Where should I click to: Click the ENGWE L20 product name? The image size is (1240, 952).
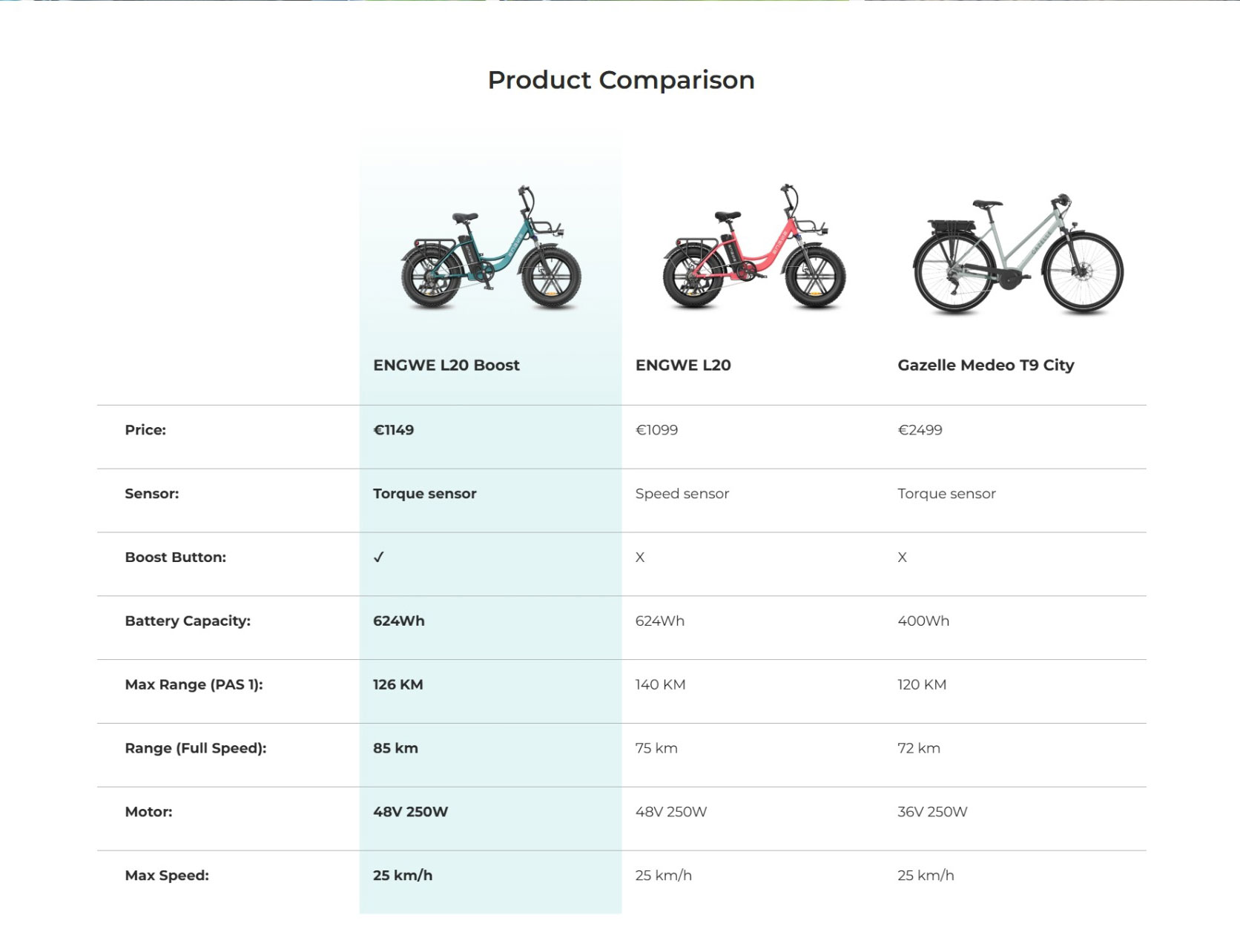point(682,365)
